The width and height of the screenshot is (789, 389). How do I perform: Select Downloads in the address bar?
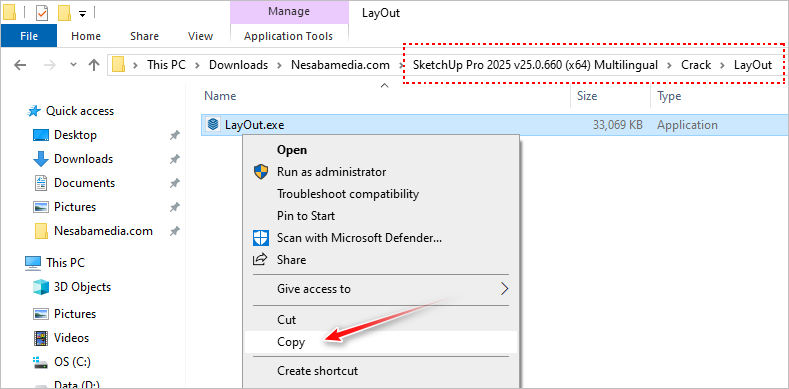coord(239,65)
